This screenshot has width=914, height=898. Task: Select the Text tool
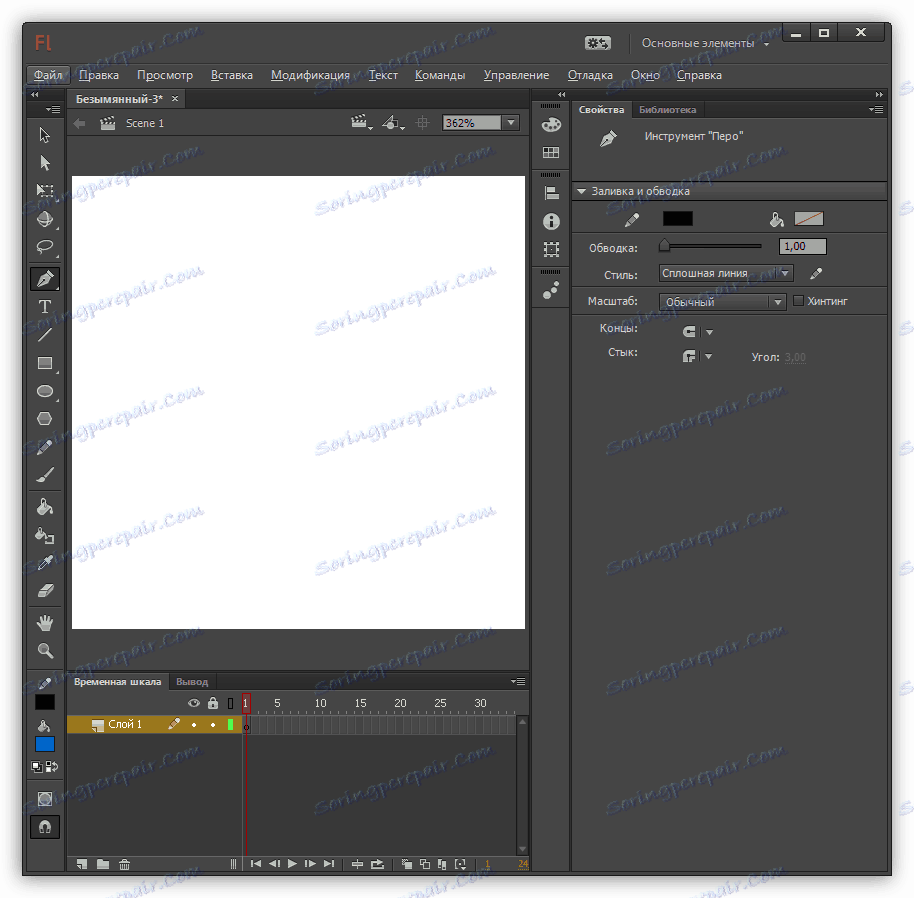pyautogui.click(x=45, y=307)
